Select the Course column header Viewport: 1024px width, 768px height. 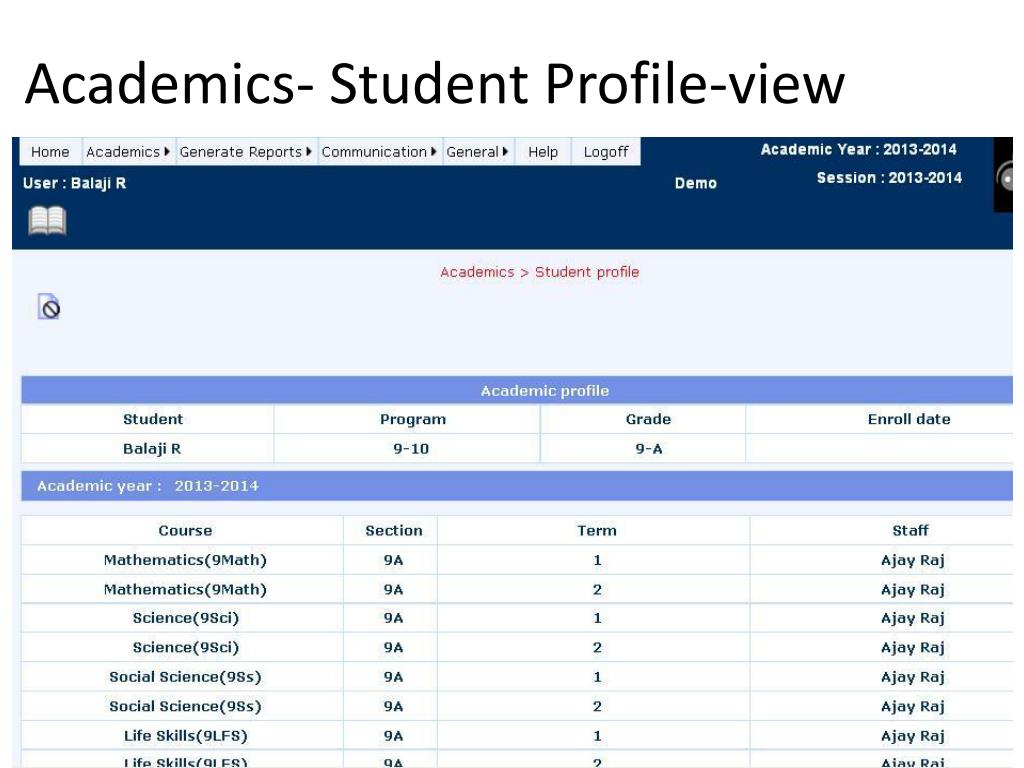[x=185, y=530]
